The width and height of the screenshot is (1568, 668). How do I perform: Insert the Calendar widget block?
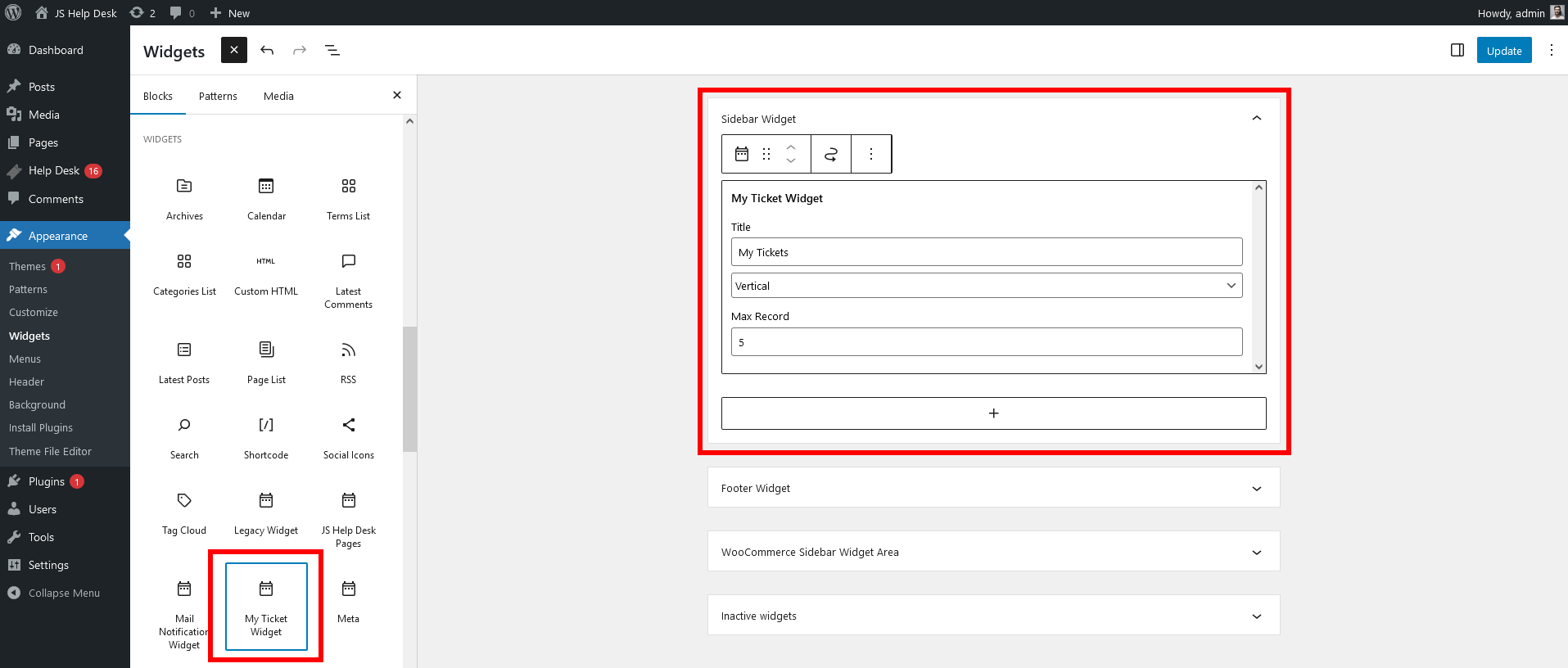click(266, 198)
